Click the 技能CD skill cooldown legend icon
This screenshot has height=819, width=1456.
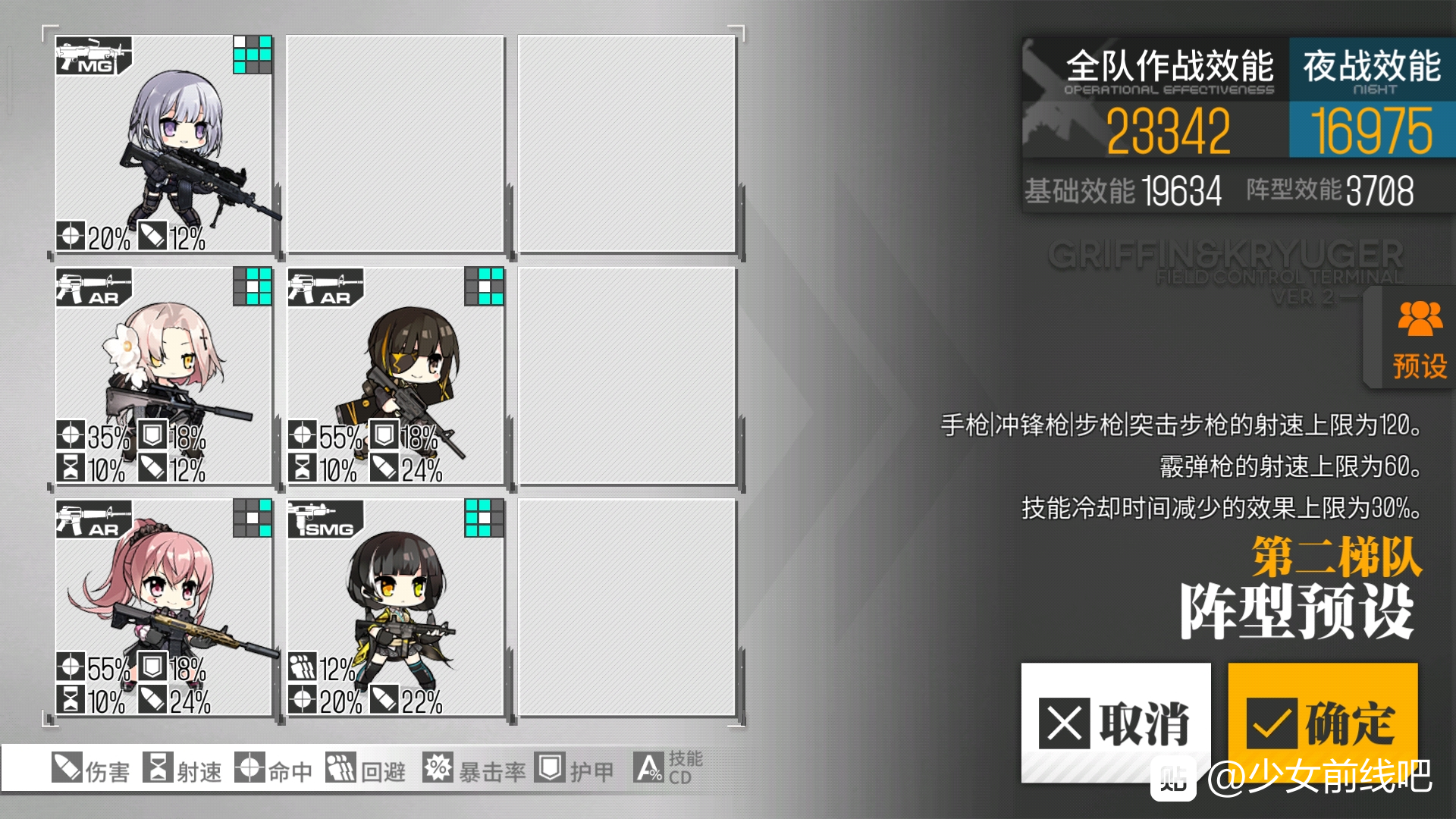(x=648, y=767)
